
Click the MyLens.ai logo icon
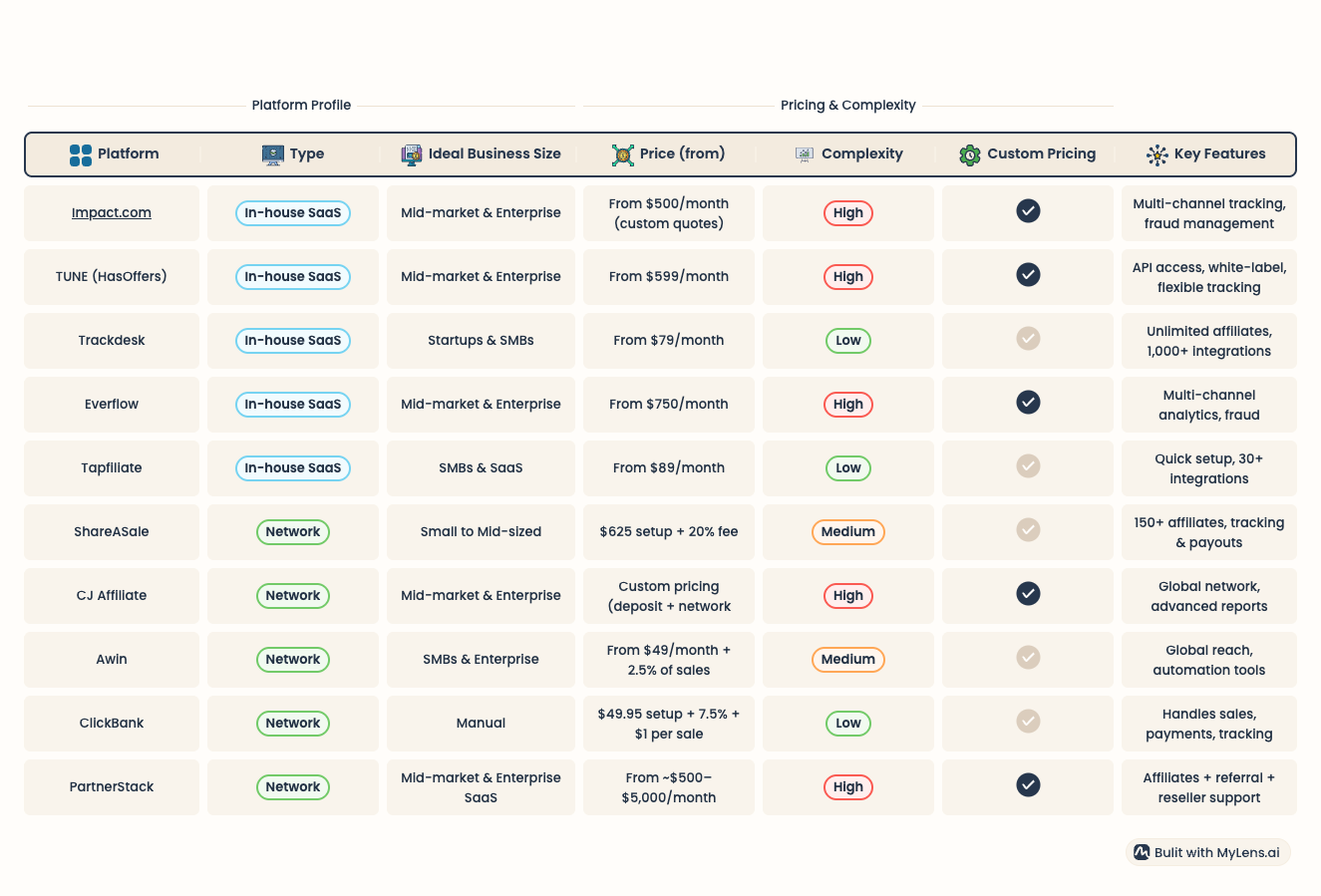pyautogui.click(x=1142, y=853)
